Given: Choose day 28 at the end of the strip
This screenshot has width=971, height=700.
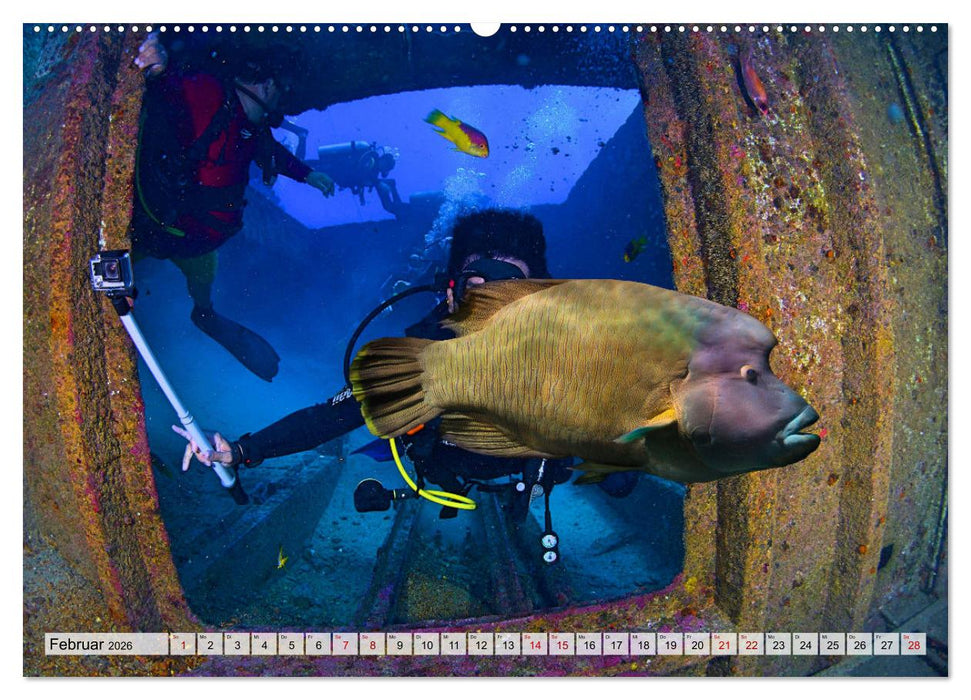Looking at the screenshot, I should [912, 645].
